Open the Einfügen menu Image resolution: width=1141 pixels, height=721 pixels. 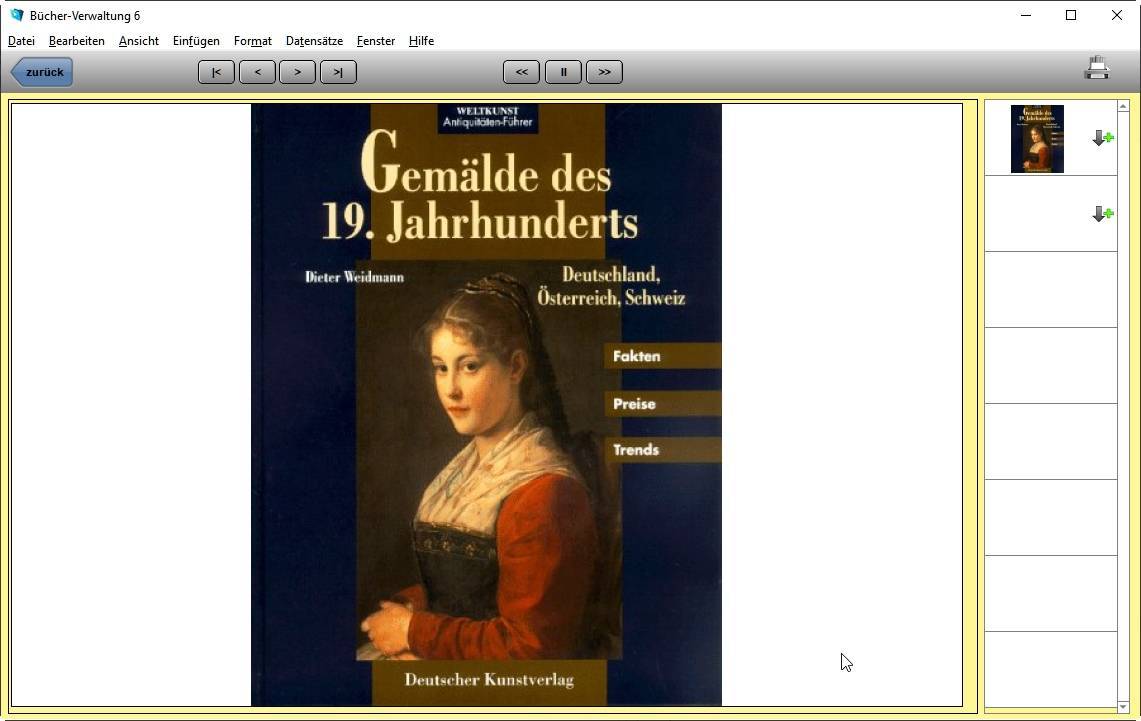(x=196, y=41)
